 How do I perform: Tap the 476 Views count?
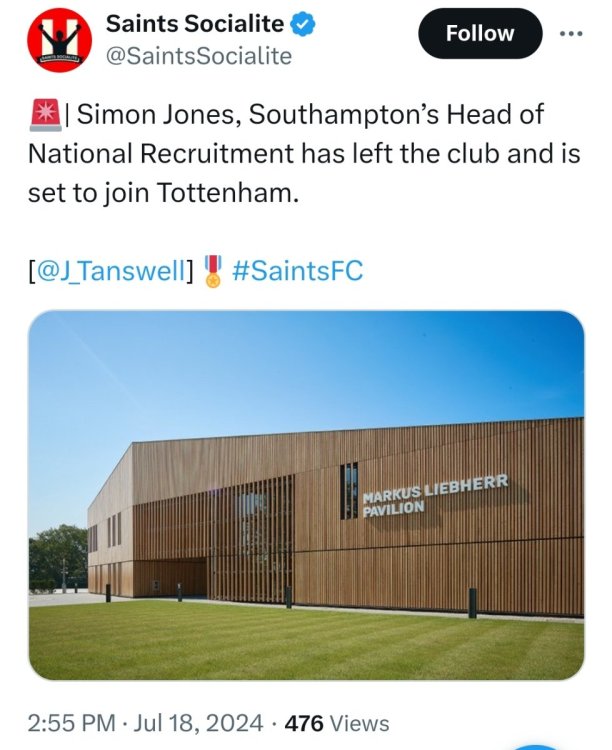pos(337,722)
